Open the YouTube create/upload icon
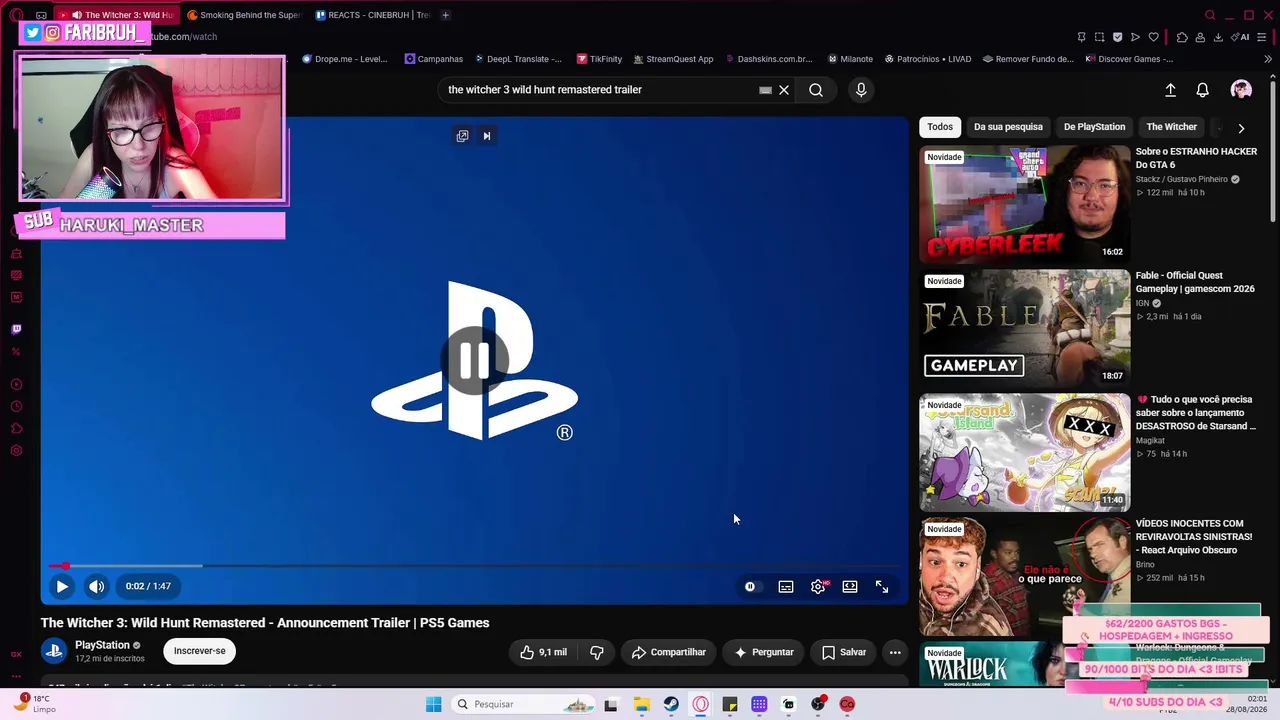1280x720 pixels. 1170,90
